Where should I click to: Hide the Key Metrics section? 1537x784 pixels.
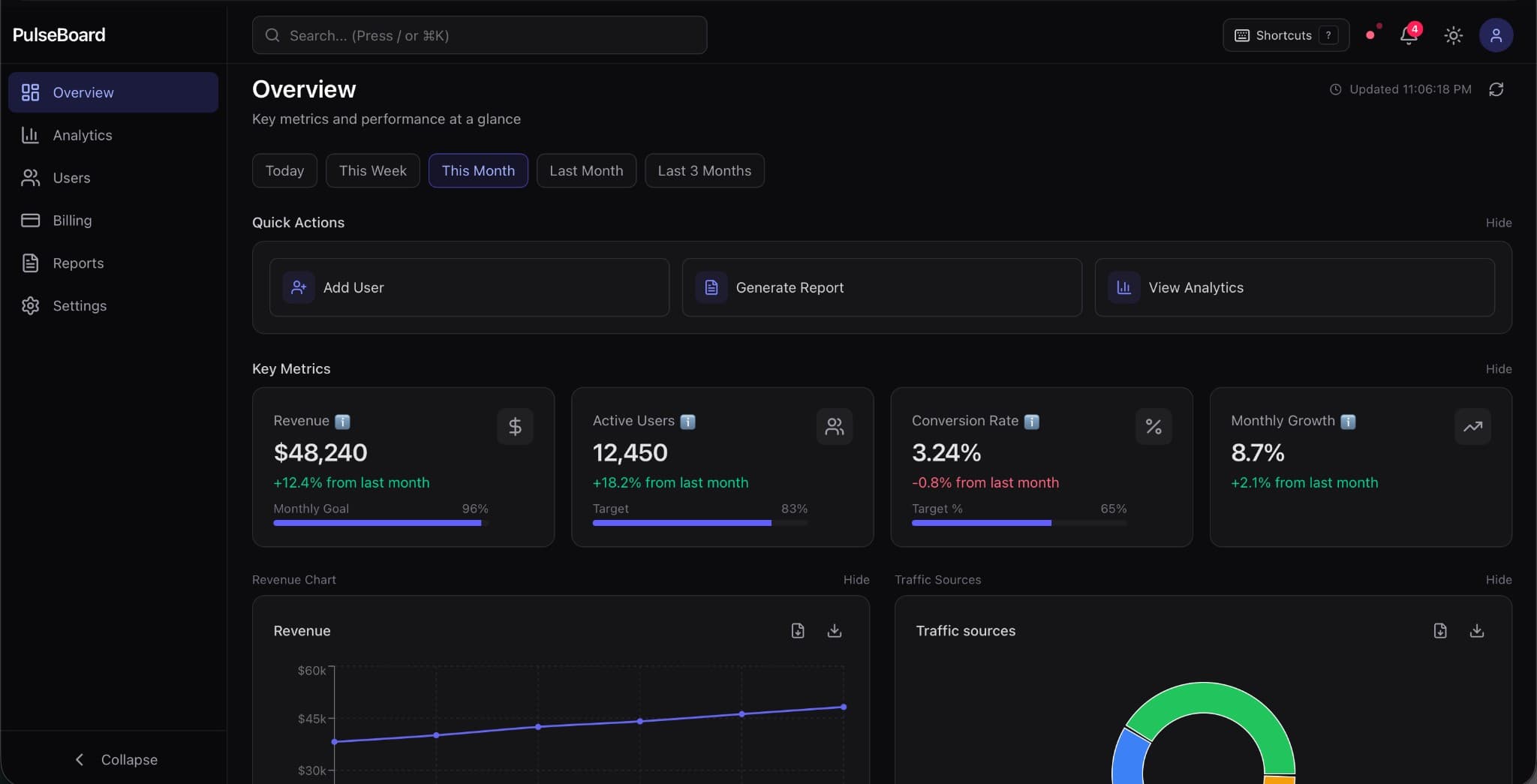[1498, 369]
